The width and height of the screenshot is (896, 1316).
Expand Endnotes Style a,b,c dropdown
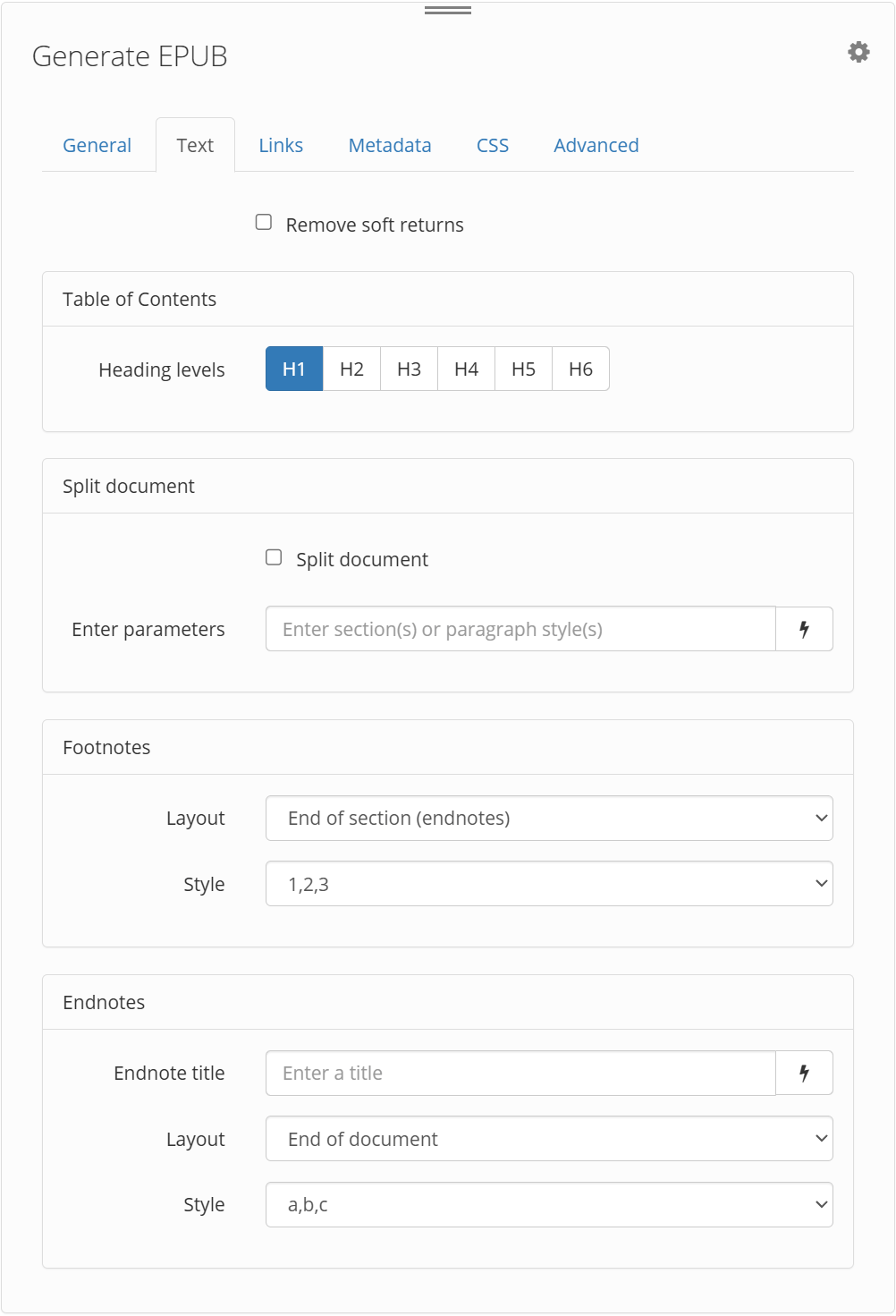tap(549, 1205)
